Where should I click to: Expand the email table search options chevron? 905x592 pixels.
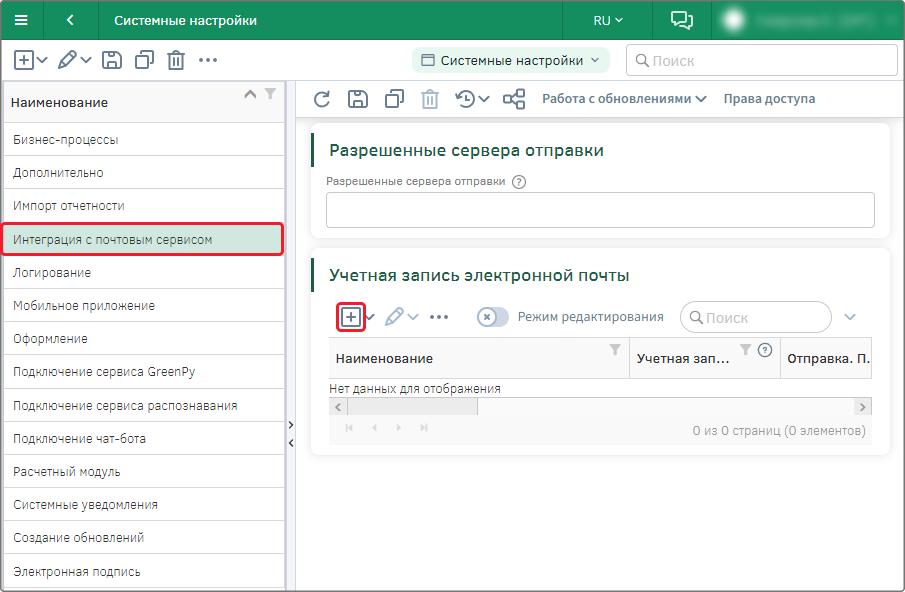[x=850, y=317]
